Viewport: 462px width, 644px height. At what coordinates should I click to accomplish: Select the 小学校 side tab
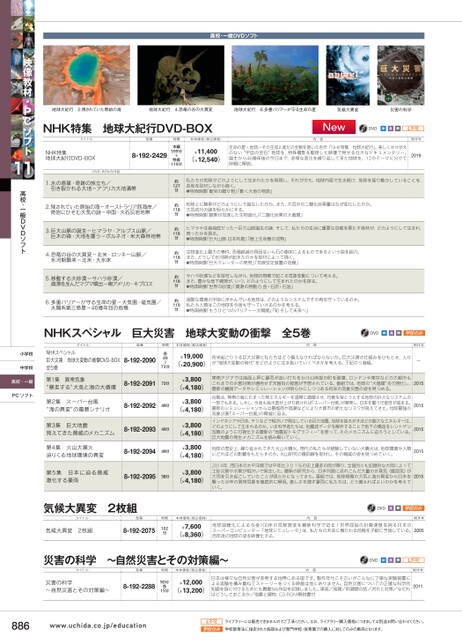click(x=23, y=354)
